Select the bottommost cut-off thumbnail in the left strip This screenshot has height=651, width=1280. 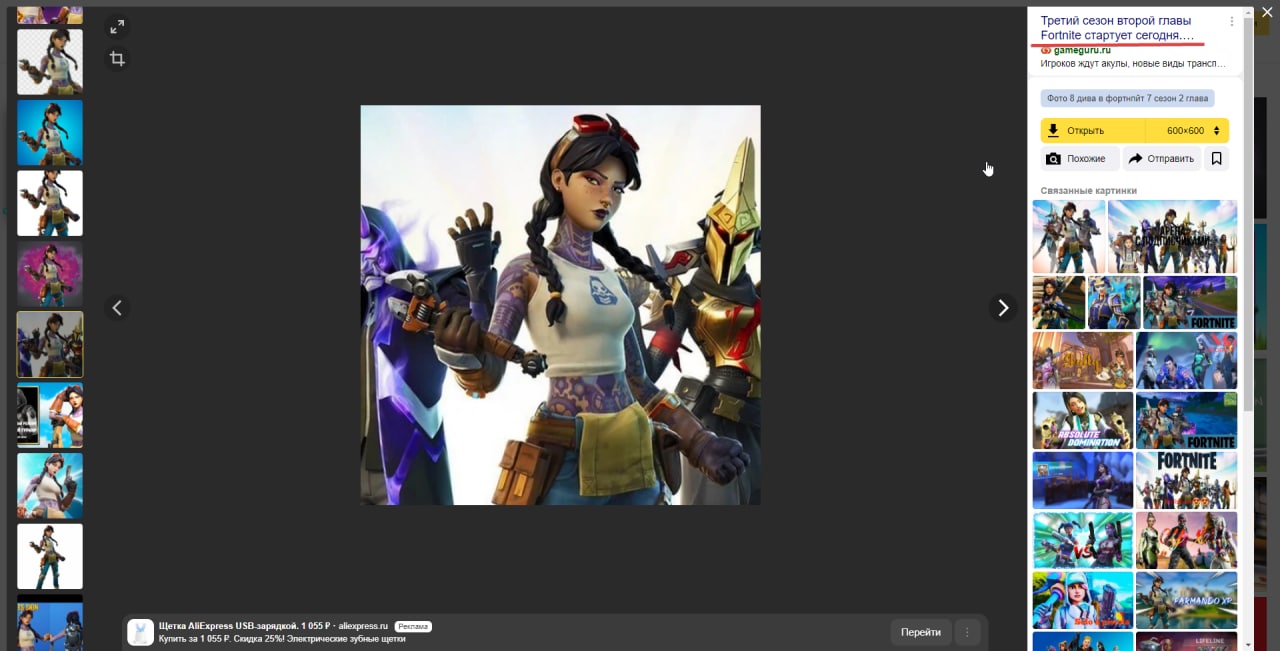[50, 622]
